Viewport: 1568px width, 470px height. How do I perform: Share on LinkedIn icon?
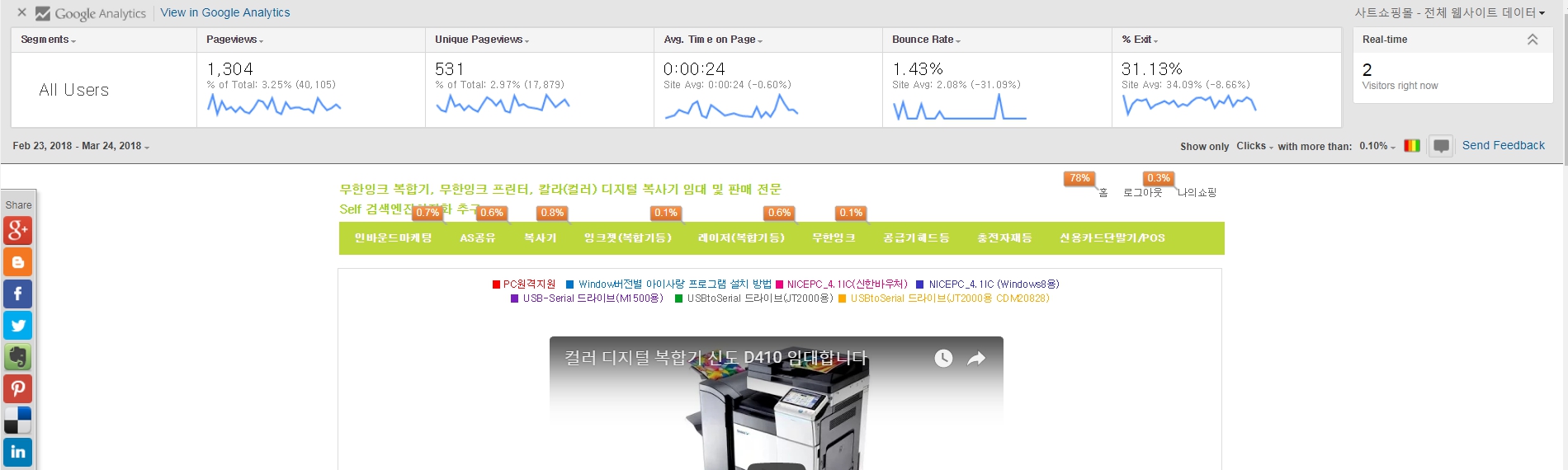(x=18, y=452)
